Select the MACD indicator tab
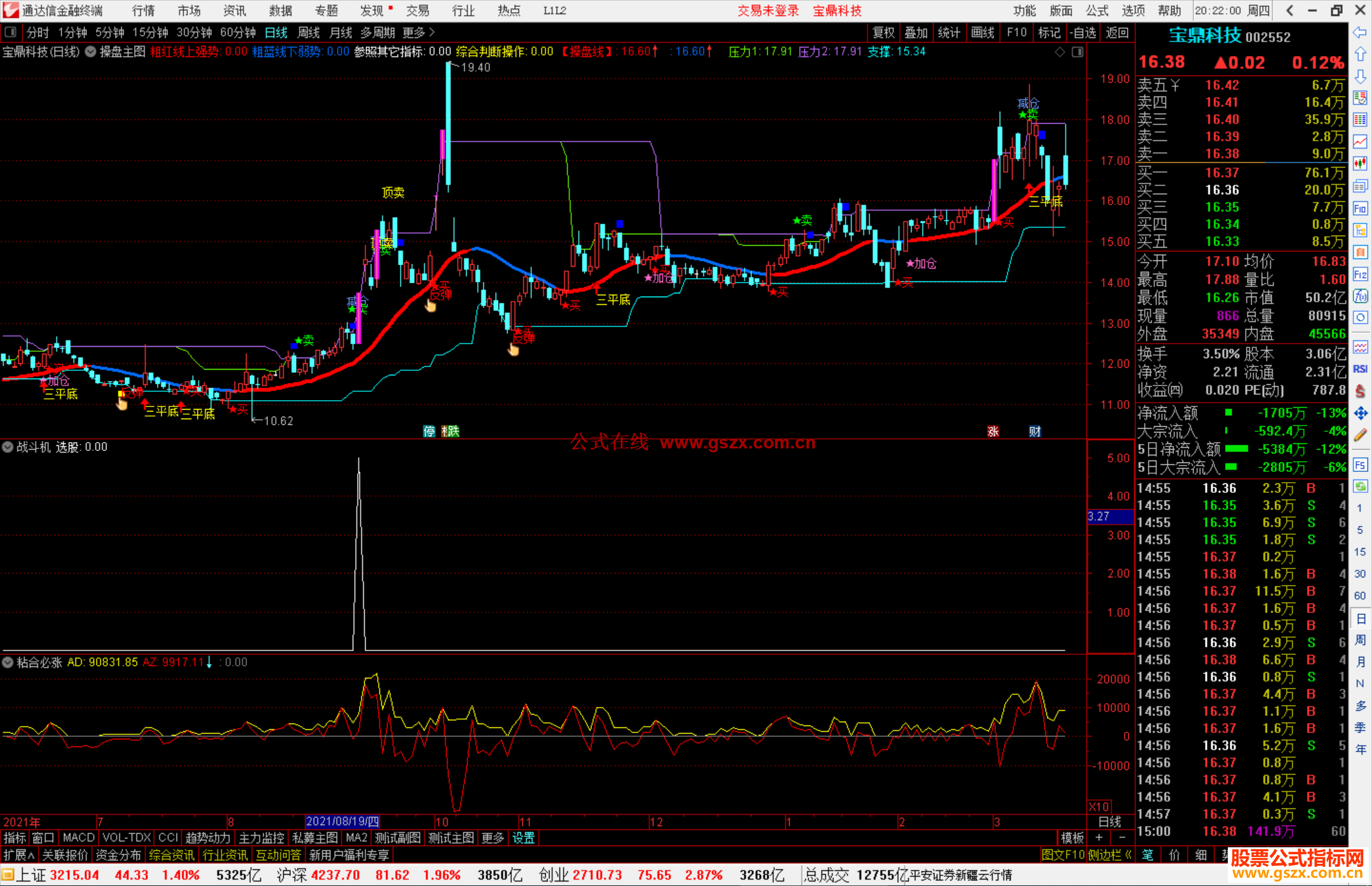This screenshot has height=886, width=1372. (x=79, y=838)
